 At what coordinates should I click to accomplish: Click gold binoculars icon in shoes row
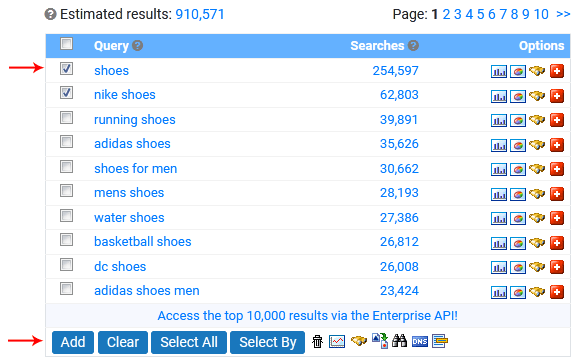pyautogui.click(x=537, y=70)
